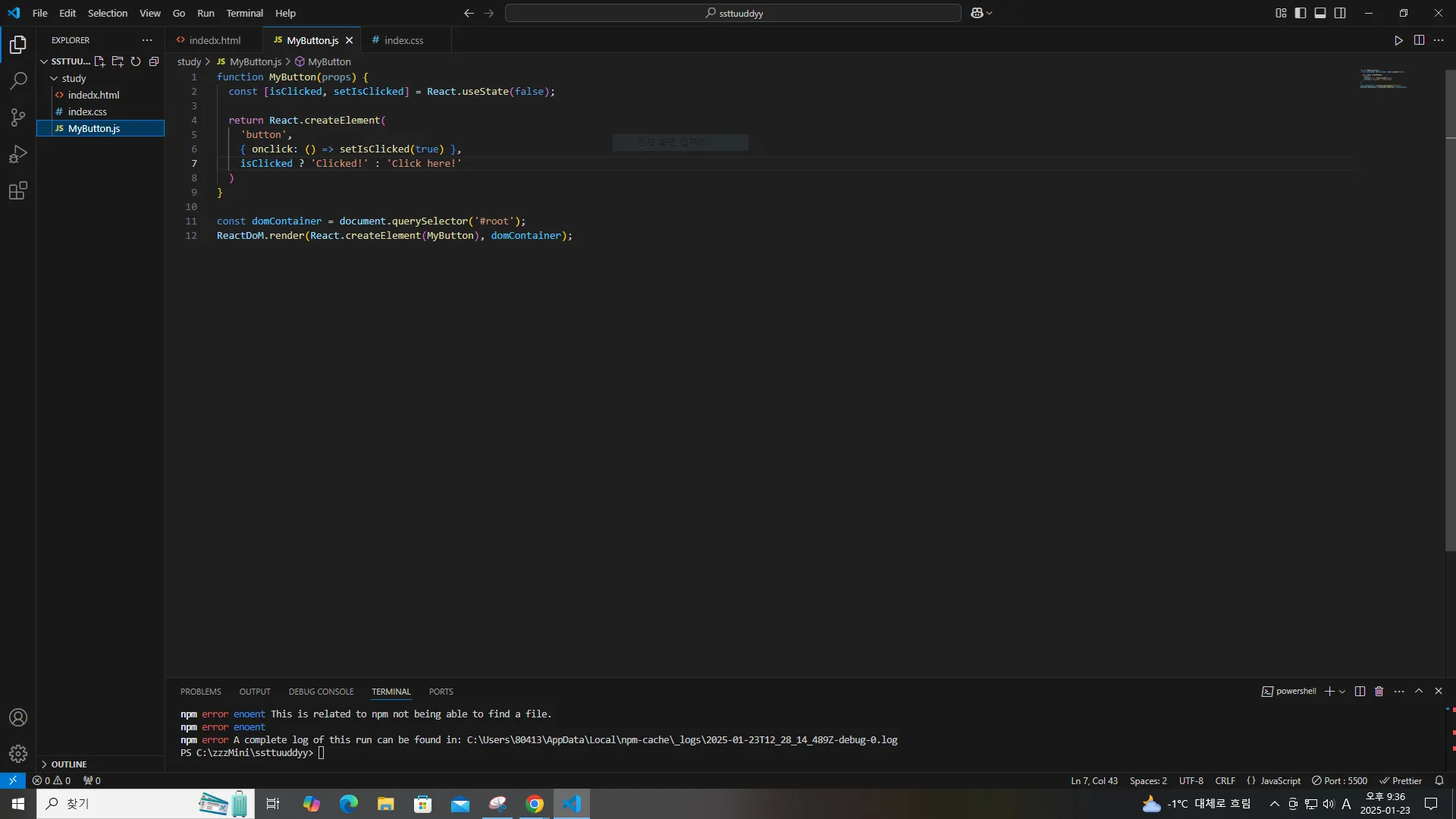The width and height of the screenshot is (1456, 819).
Task: Toggle Live Server Port: 5500
Action: pos(1340,780)
